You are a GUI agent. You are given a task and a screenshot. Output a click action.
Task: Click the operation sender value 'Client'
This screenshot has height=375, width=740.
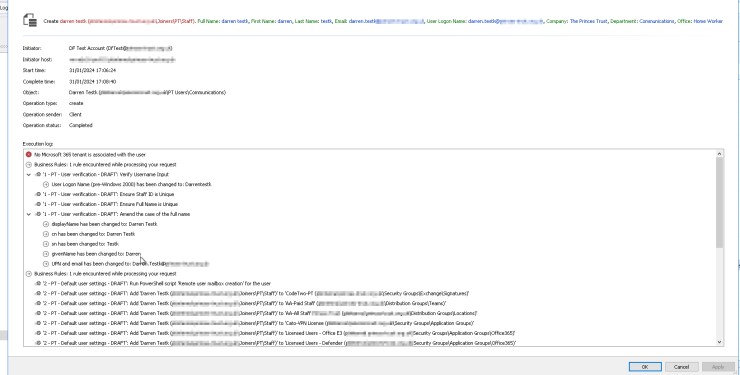75,114
